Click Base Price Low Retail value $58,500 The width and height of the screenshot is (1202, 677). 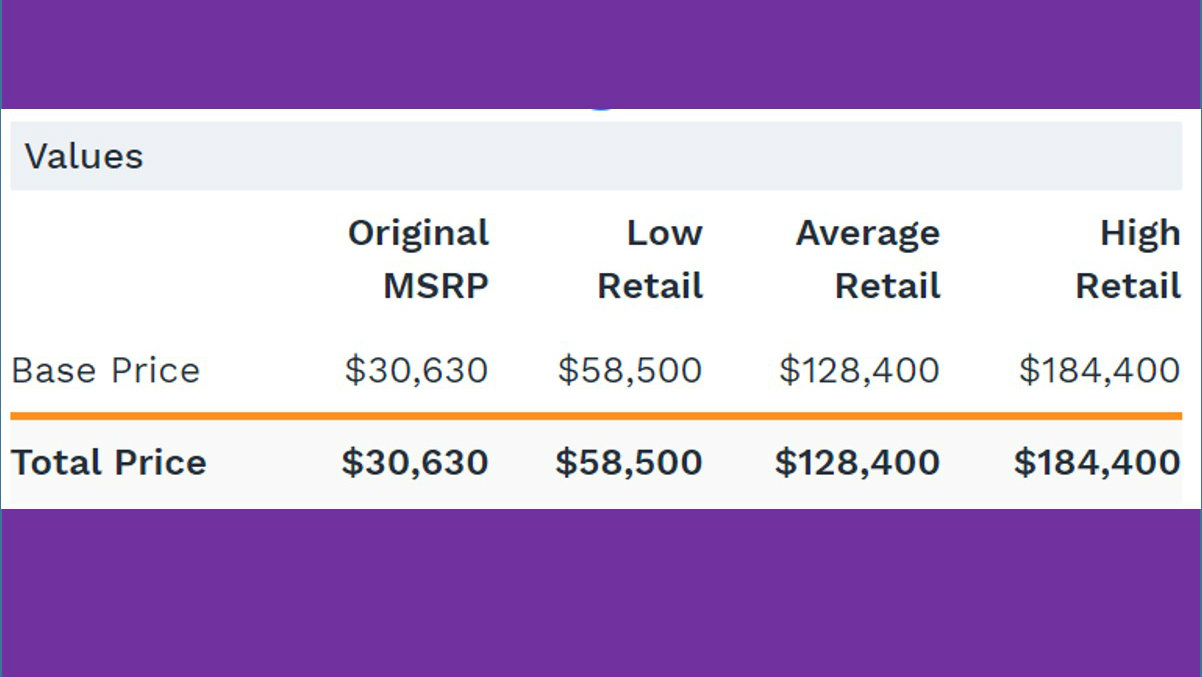coord(630,371)
